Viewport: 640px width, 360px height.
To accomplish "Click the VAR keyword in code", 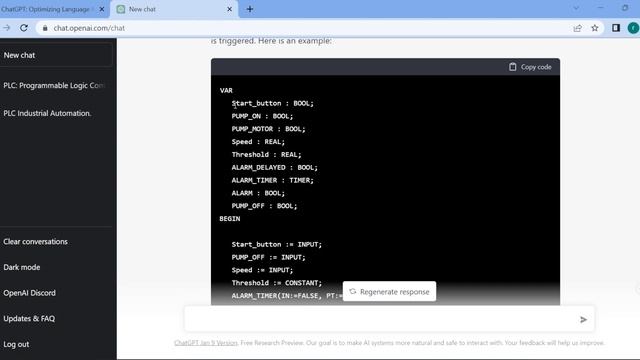I will point(226,91).
